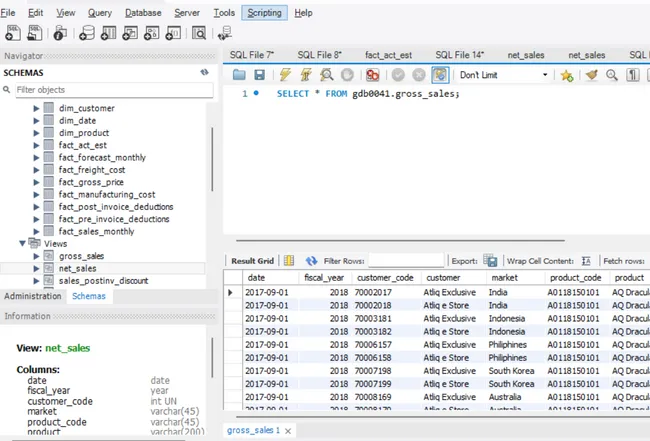Screen dimensions: 650x441
Task: Click the Execute query lightning bolt icon
Action: [285, 75]
